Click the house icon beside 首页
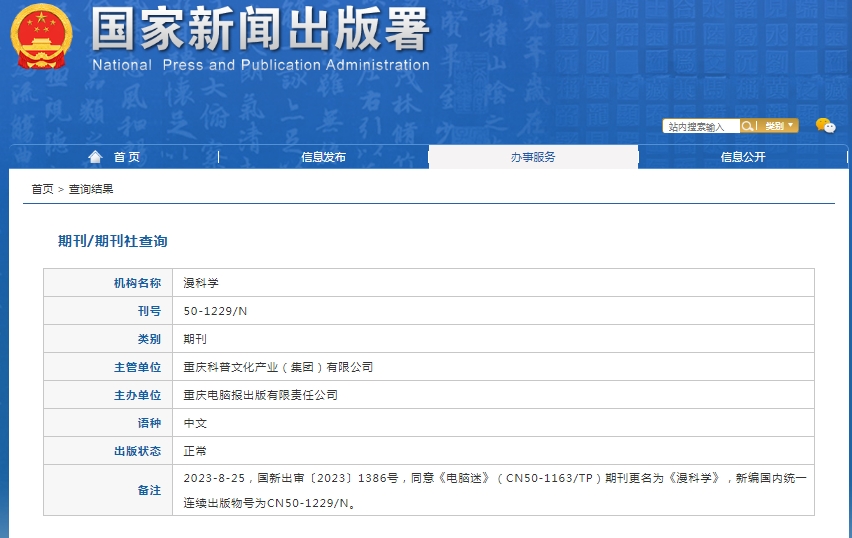 95,157
